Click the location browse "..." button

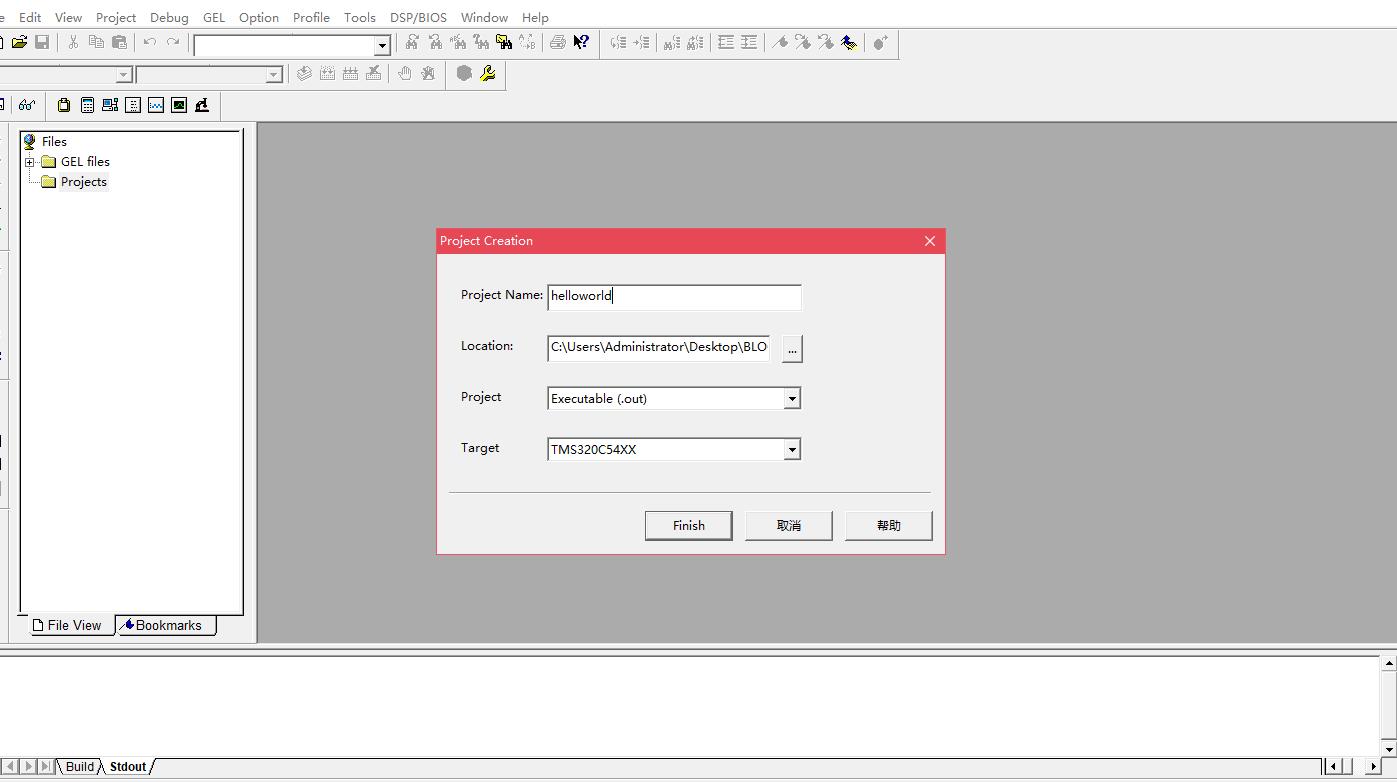click(x=792, y=348)
